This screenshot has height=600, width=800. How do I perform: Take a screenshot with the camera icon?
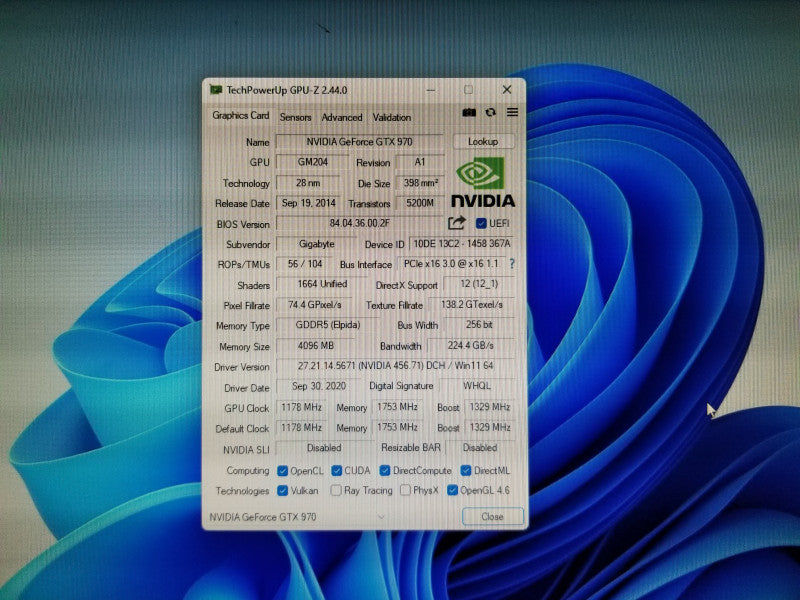(x=469, y=112)
